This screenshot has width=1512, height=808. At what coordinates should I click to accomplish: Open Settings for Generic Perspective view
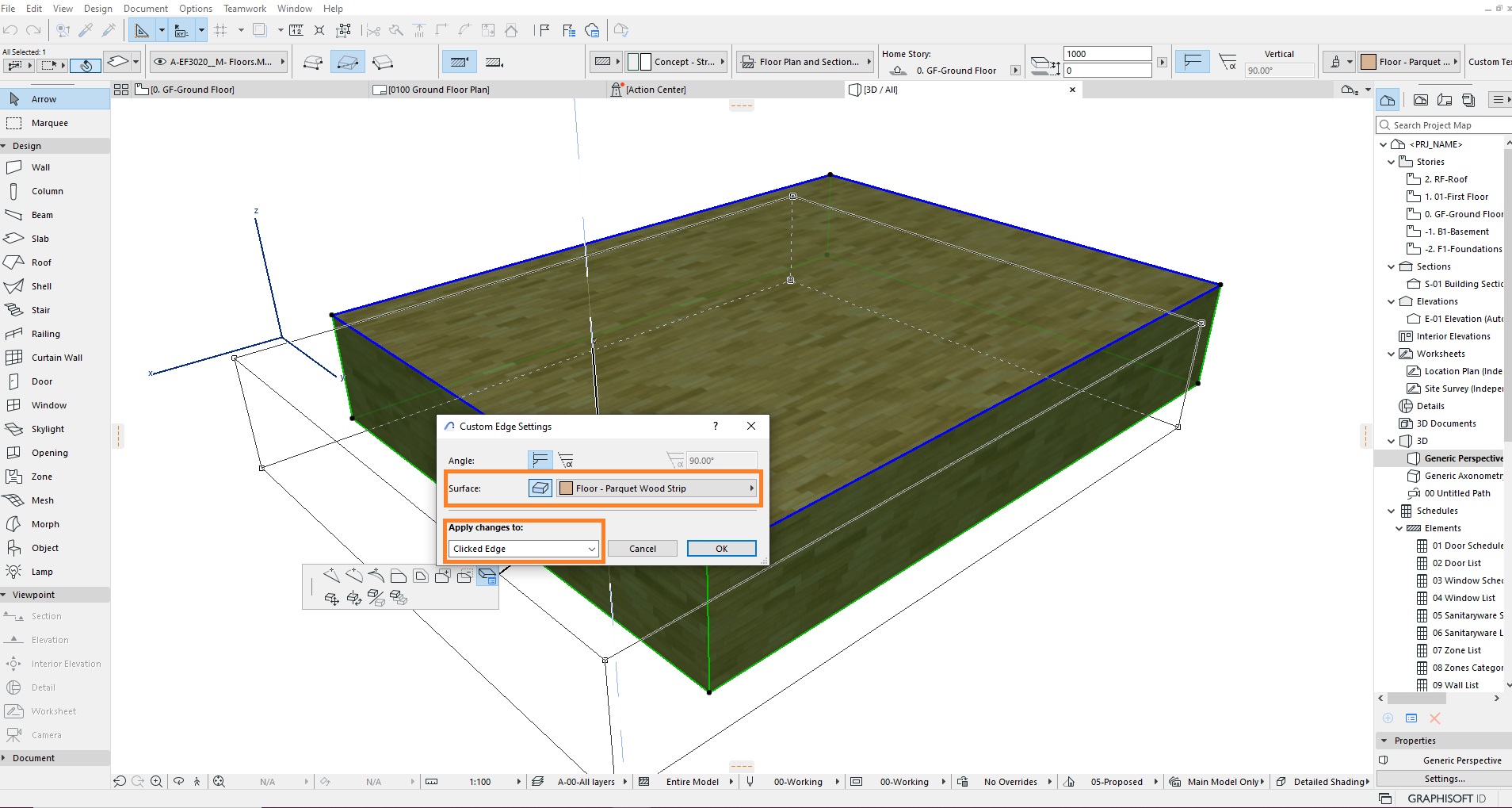1445,779
